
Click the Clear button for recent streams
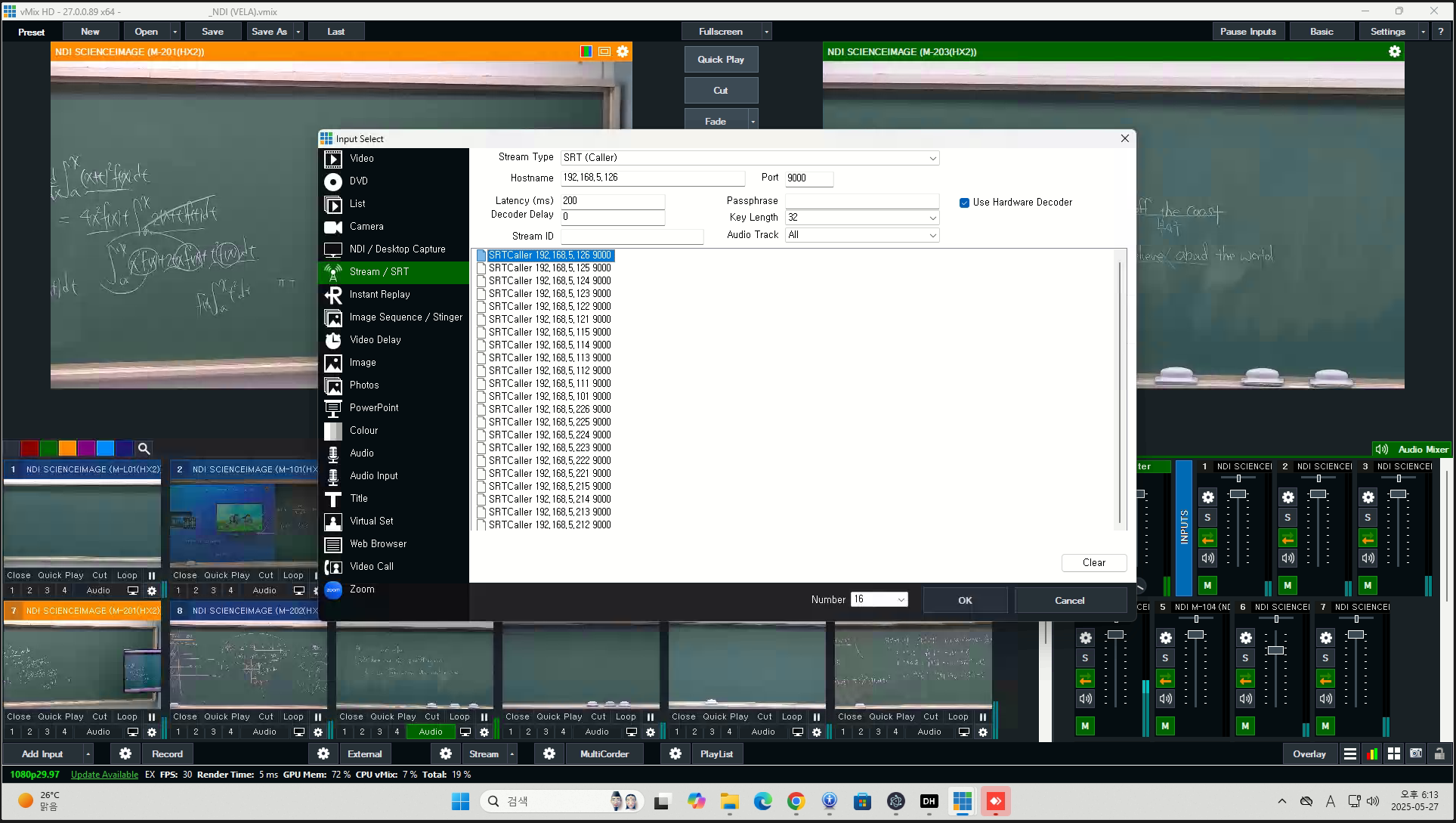pyautogui.click(x=1093, y=562)
